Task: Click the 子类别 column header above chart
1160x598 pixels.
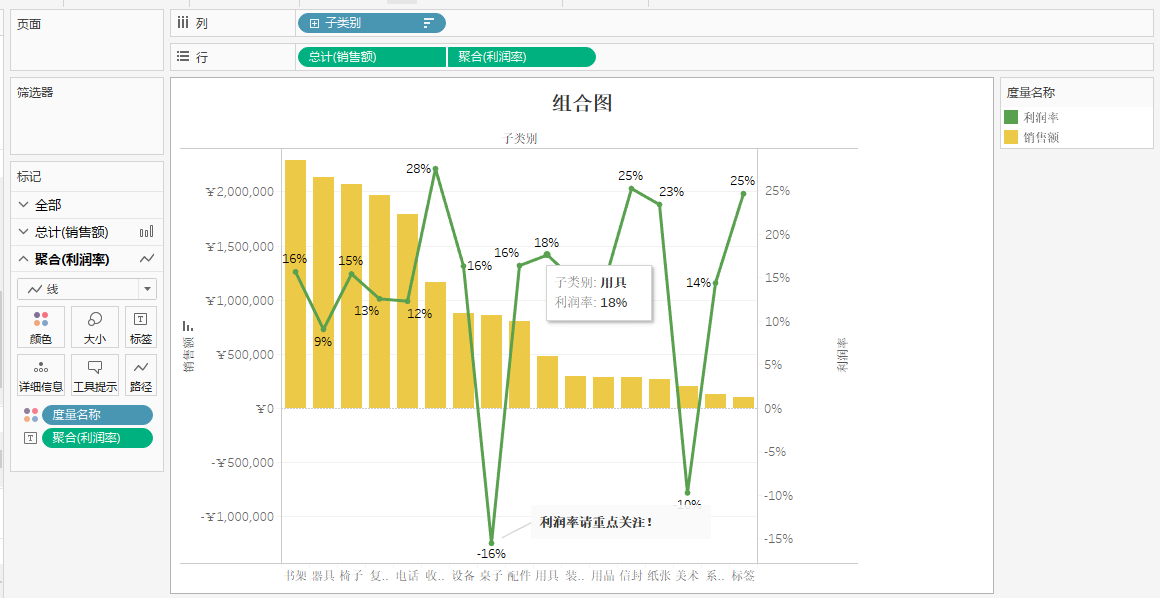Action: 519,138
